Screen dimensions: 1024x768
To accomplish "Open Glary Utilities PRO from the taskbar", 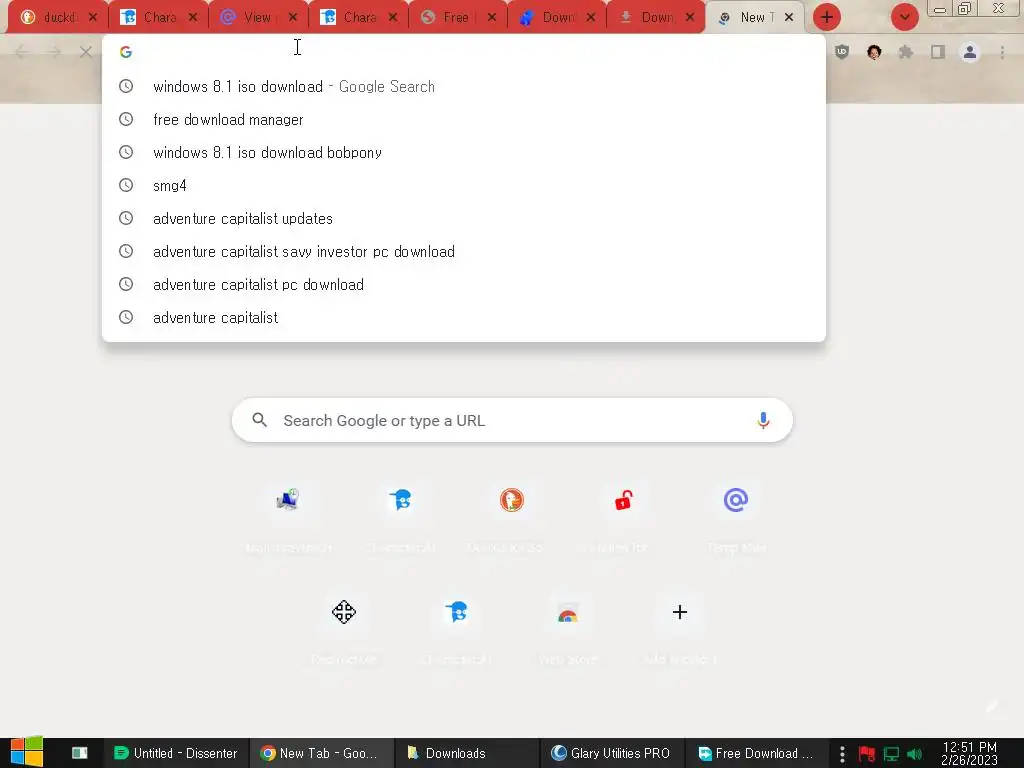I will [x=612, y=753].
